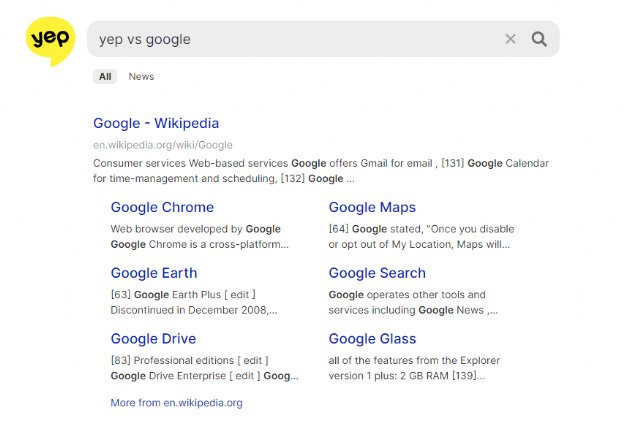640x423 pixels.
Task: Visit the Google Search sitelink
Action: click(x=377, y=273)
